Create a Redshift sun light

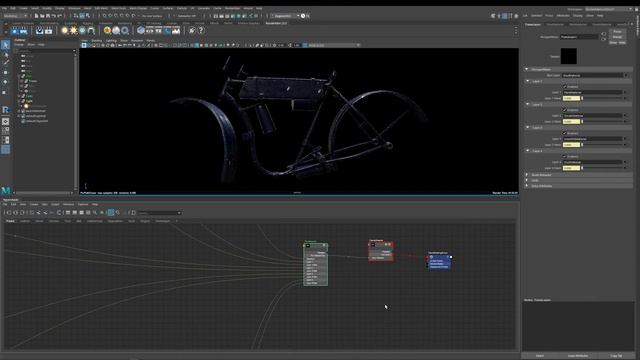point(73,31)
